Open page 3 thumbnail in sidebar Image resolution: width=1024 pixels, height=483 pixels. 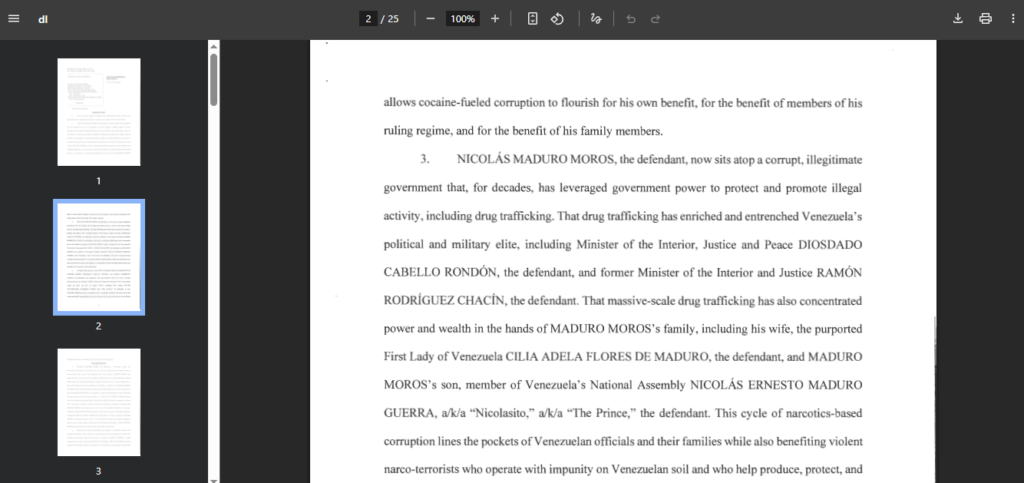(99, 402)
